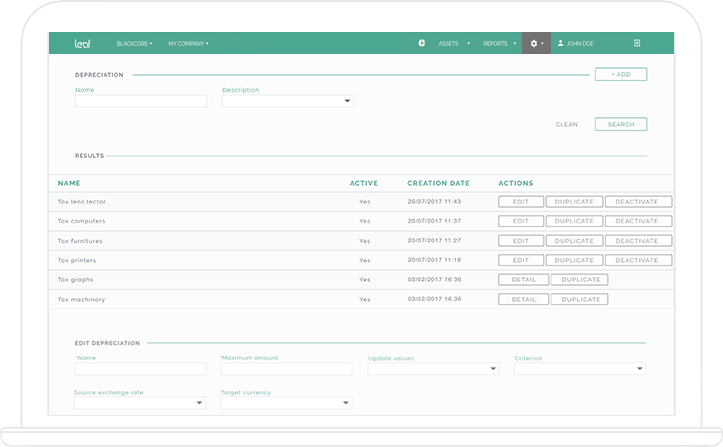Image resolution: width=723 pixels, height=447 pixels.
Task: Open the ASSETS menu
Action: [x=454, y=43]
